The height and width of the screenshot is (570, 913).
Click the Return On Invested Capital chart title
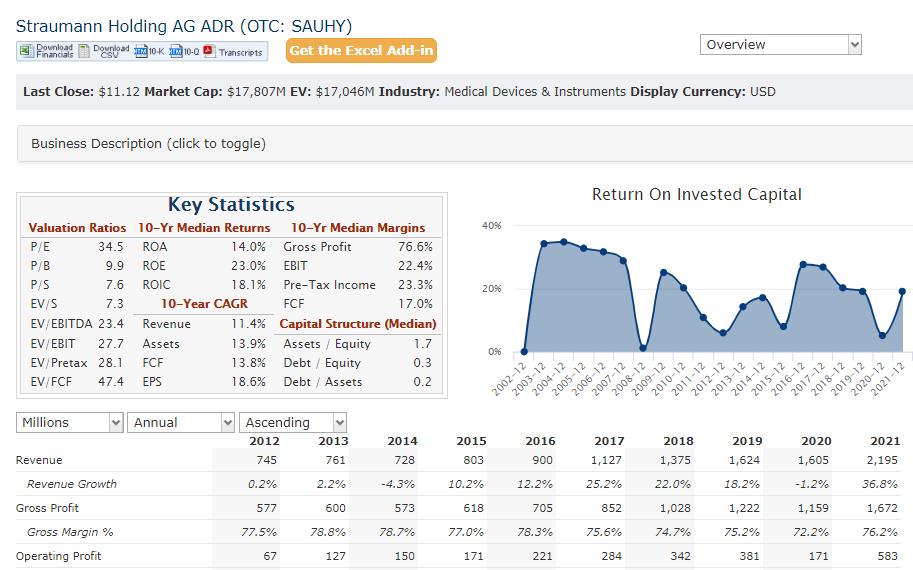point(696,195)
